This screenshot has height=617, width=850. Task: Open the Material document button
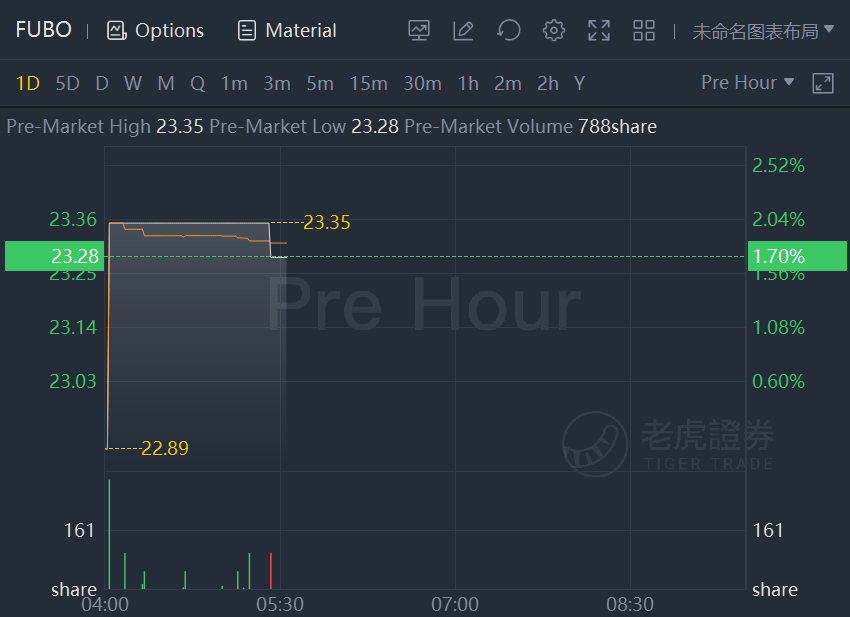[x=287, y=30]
